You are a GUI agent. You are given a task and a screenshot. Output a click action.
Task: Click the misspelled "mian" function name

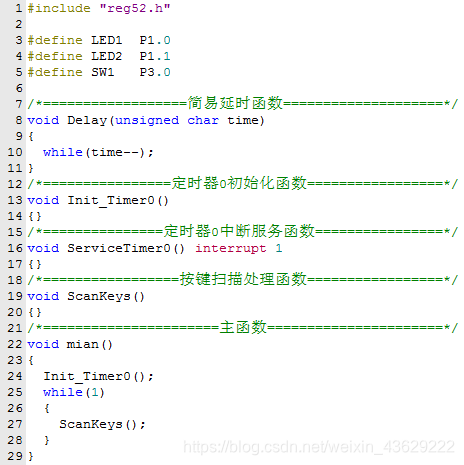83,344
